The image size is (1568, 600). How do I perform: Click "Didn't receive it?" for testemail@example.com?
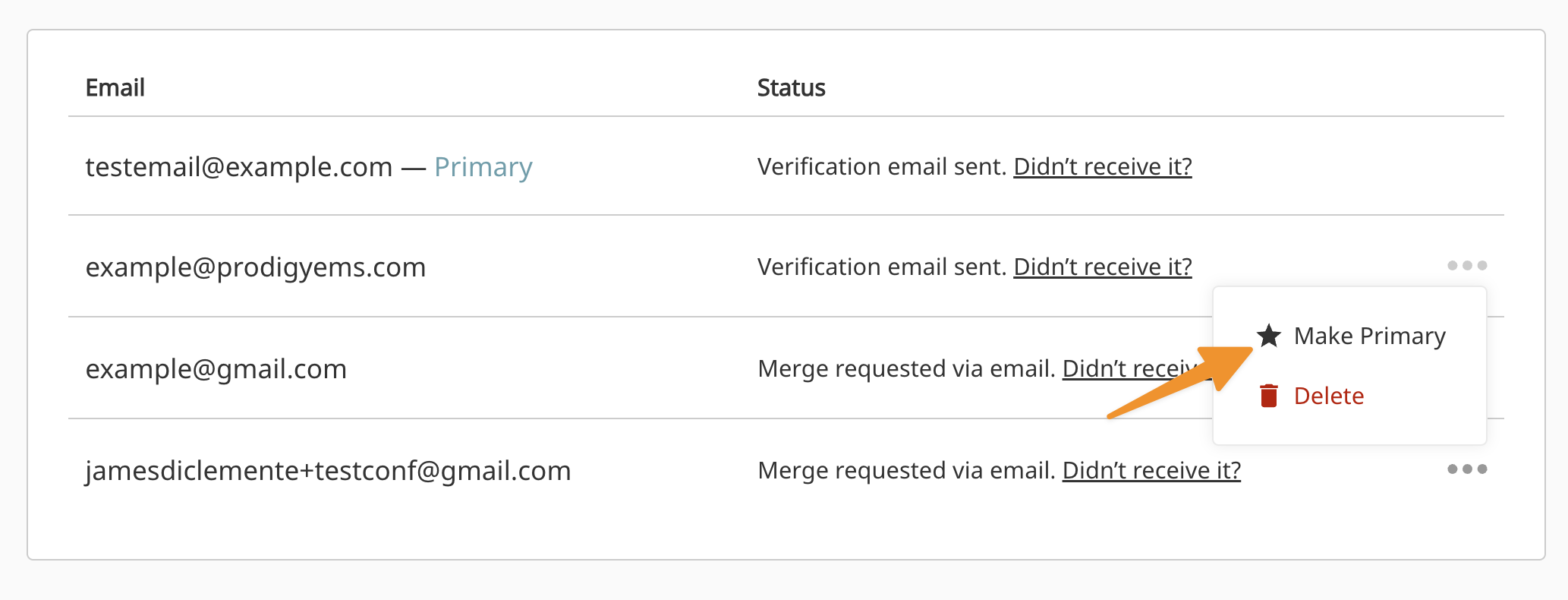click(1102, 166)
